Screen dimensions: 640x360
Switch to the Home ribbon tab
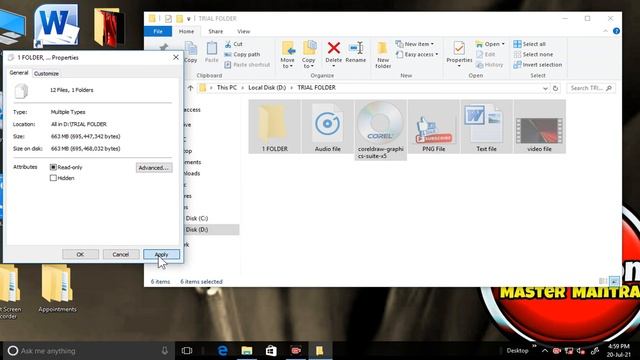pos(187,31)
